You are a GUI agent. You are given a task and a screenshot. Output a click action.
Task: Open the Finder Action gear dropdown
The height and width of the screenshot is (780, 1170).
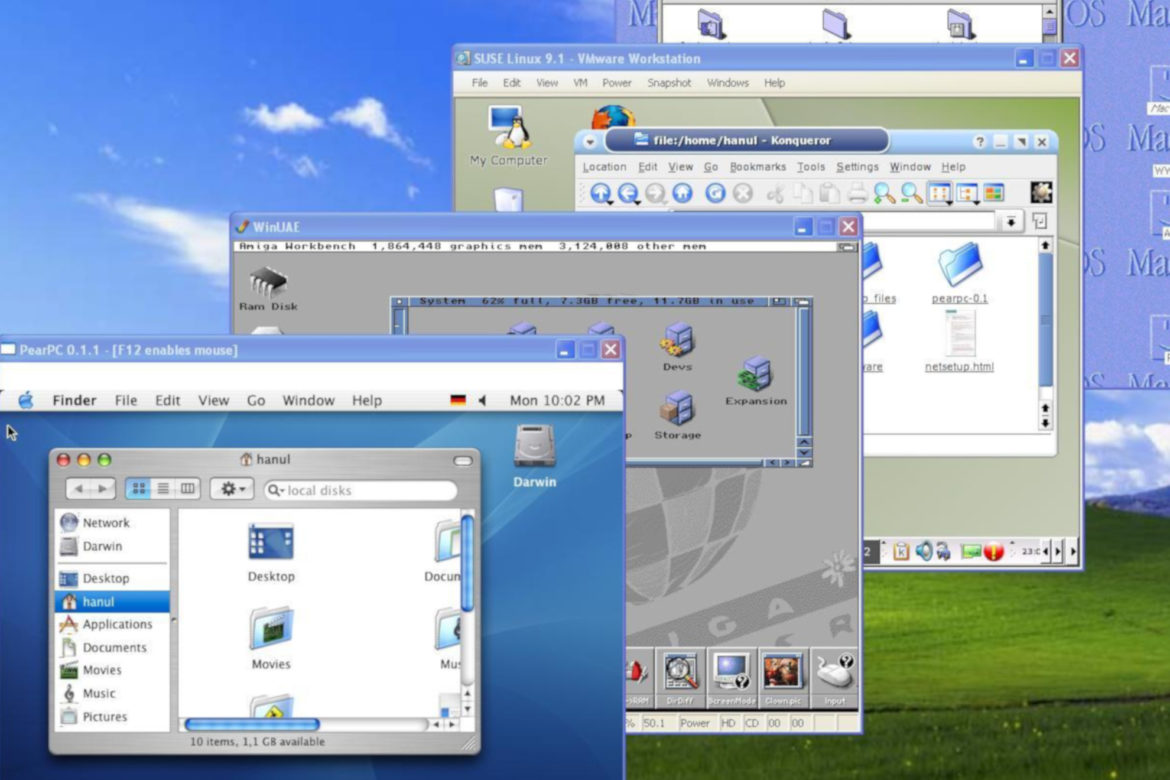click(x=232, y=489)
